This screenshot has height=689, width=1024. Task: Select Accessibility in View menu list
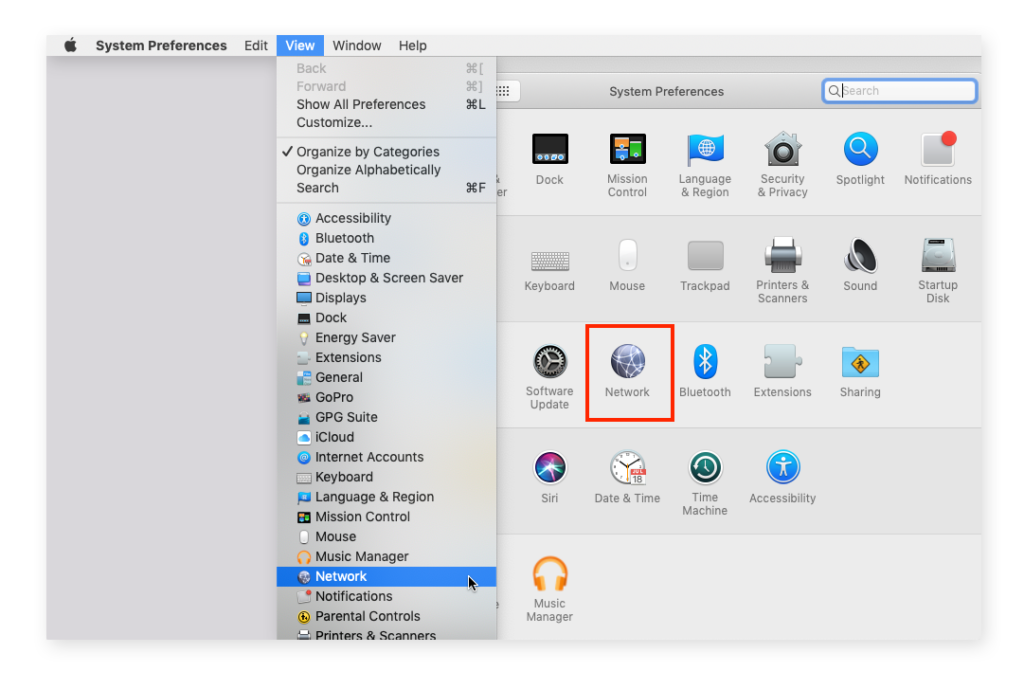387,218
